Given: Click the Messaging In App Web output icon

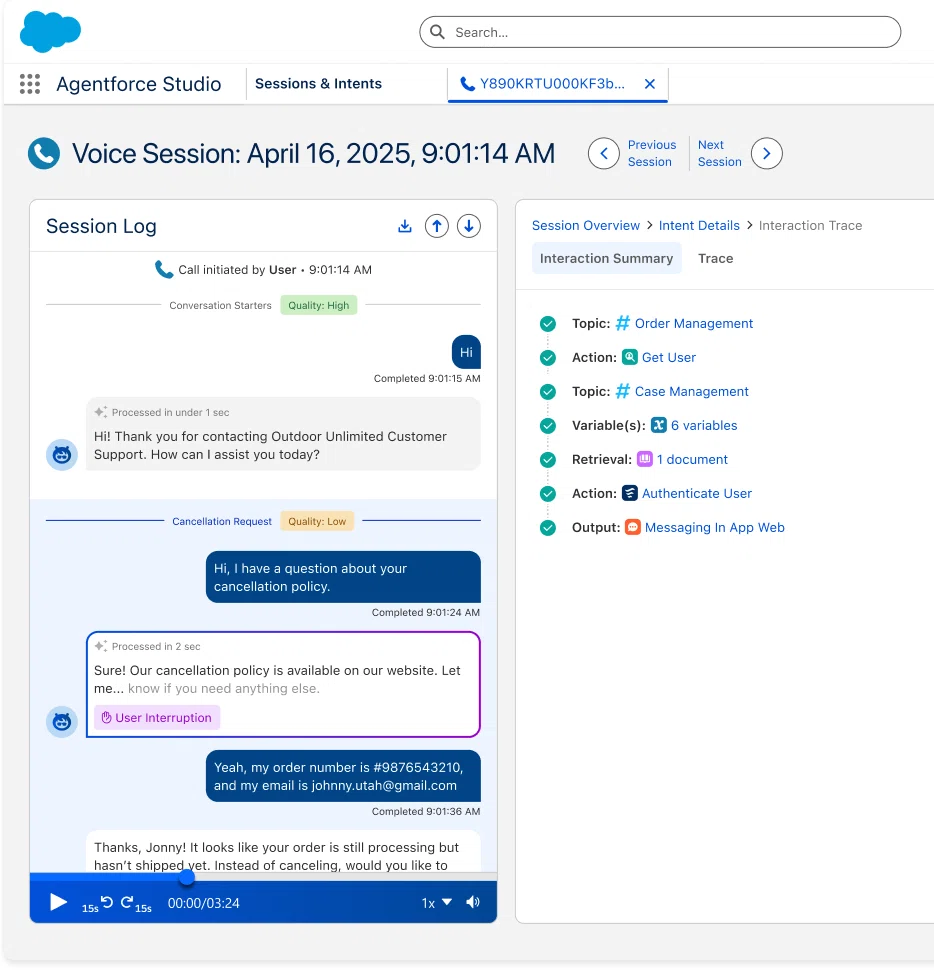Looking at the screenshot, I should click(x=633, y=527).
